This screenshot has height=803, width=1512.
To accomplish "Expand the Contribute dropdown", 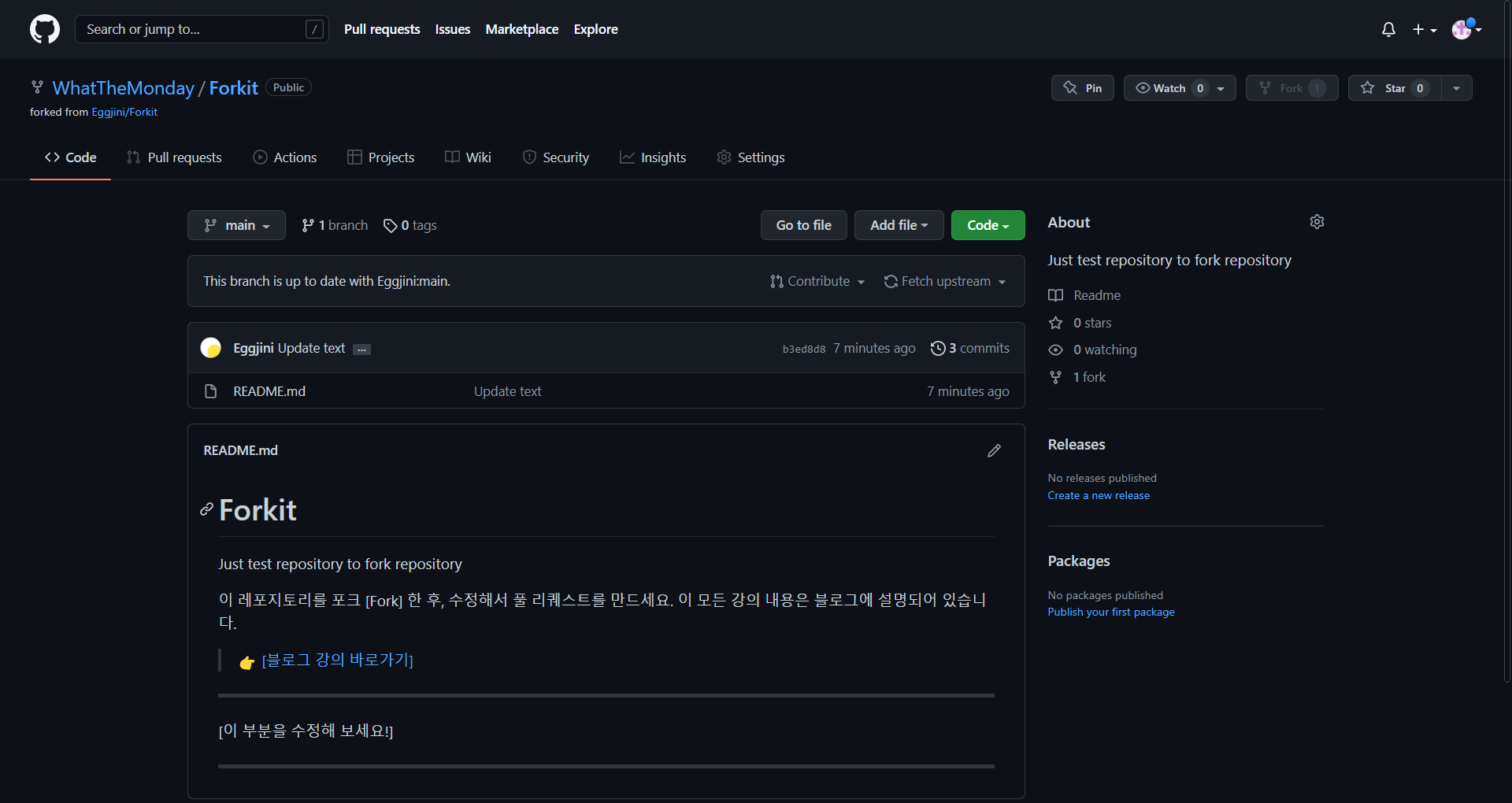I will (x=817, y=281).
